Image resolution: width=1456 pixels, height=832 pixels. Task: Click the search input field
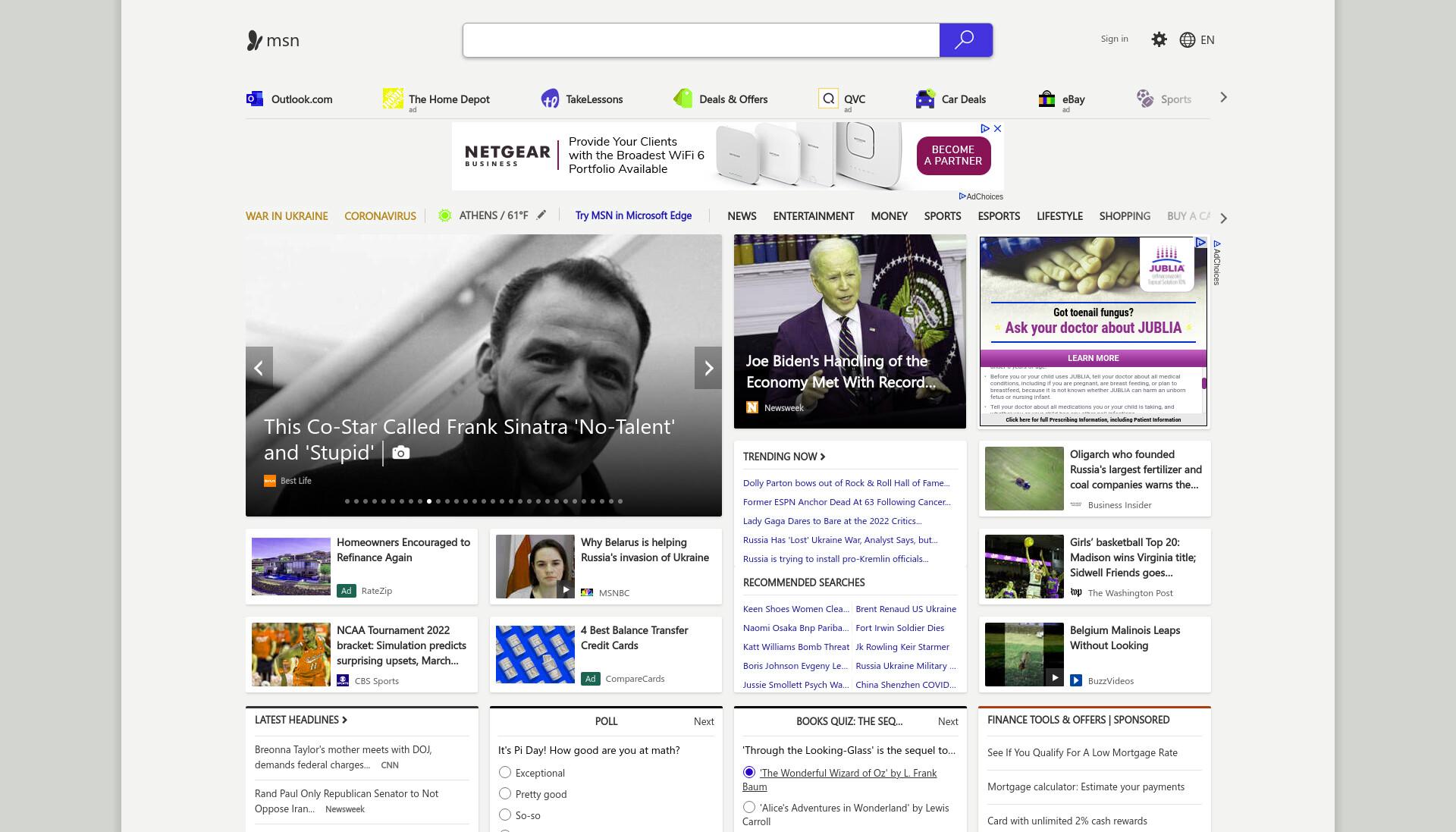point(701,40)
